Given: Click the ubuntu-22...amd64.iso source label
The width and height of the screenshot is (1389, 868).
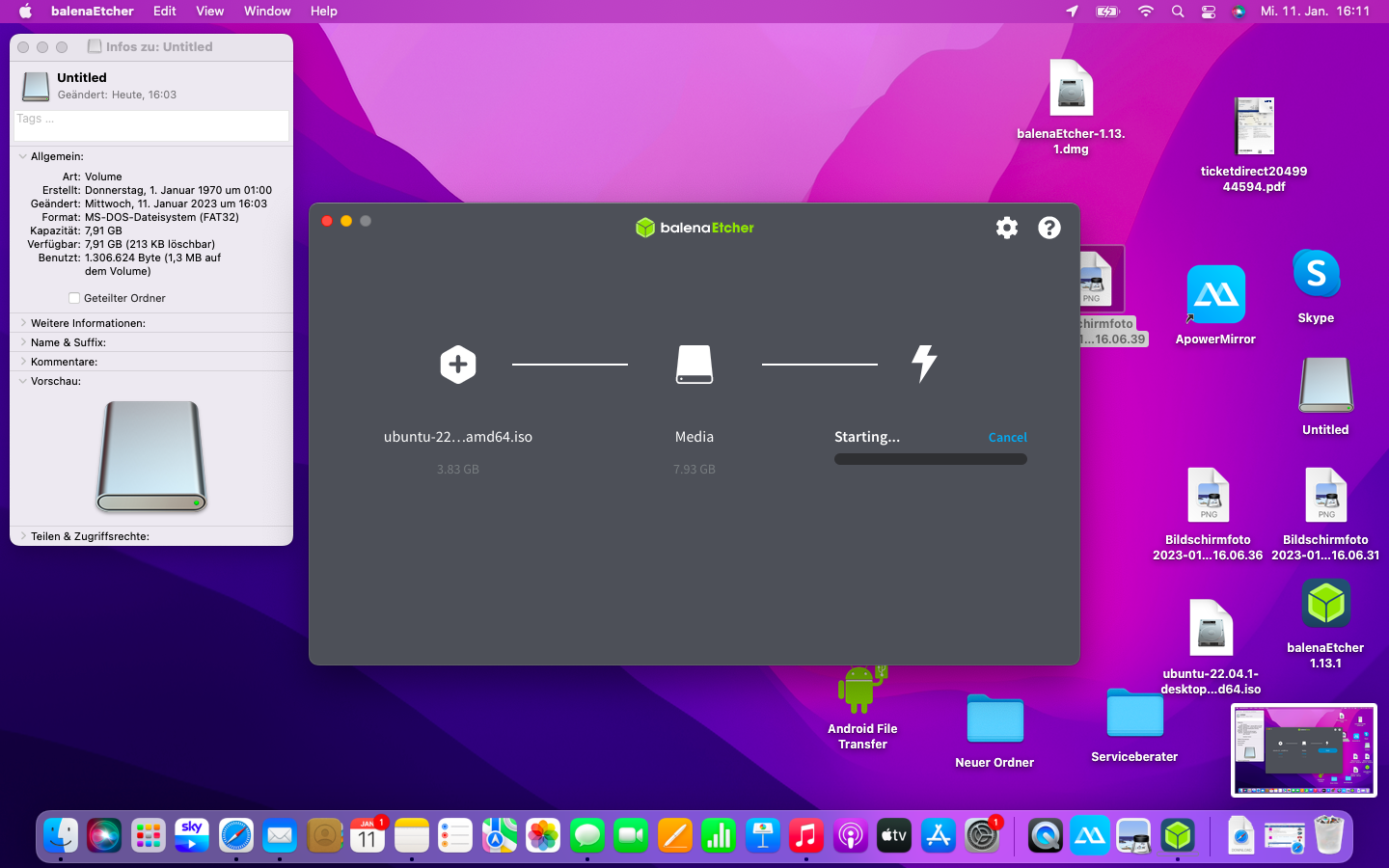Looking at the screenshot, I should [x=458, y=437].
